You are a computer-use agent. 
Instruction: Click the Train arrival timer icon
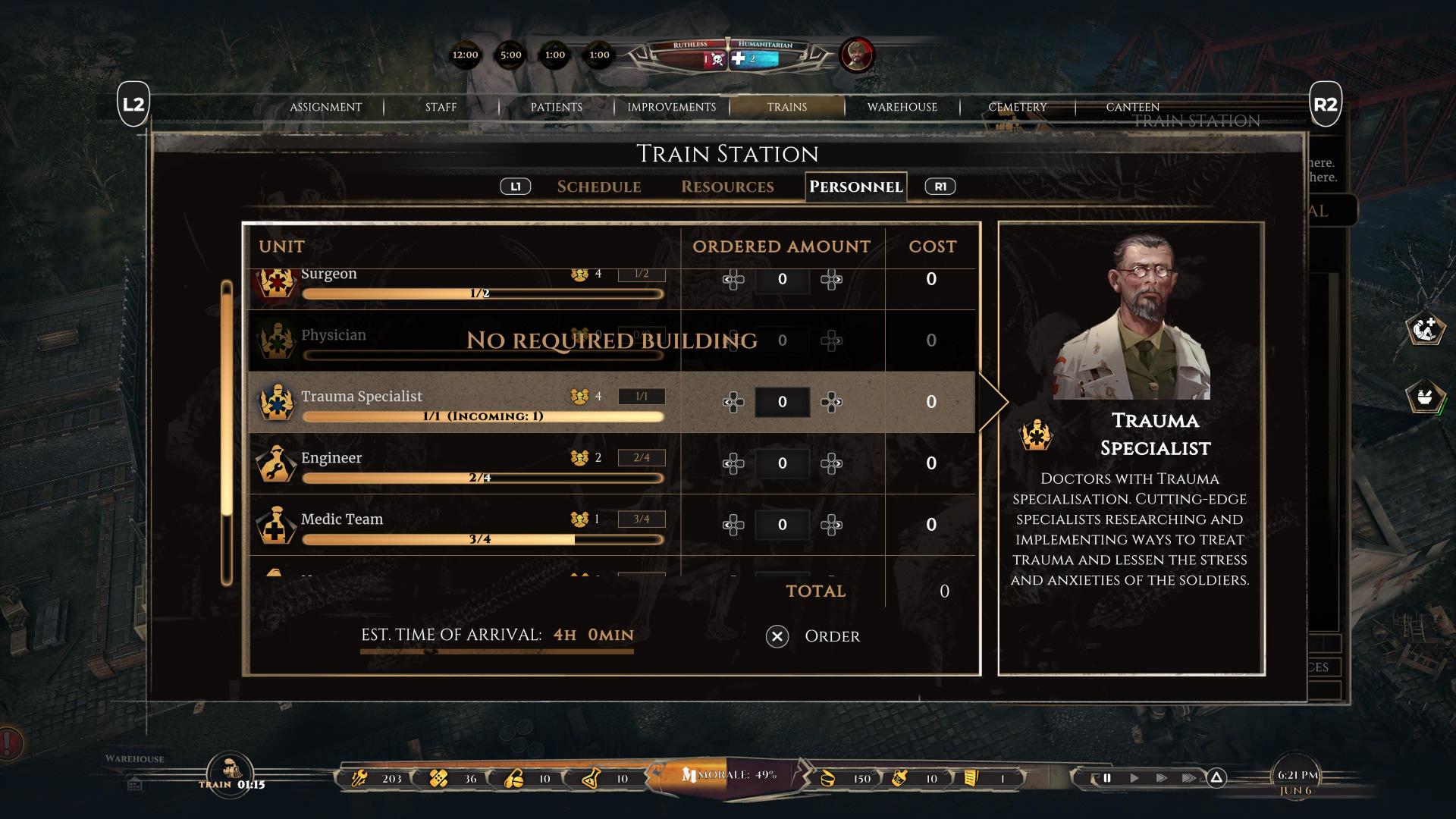tap(231, 770)
